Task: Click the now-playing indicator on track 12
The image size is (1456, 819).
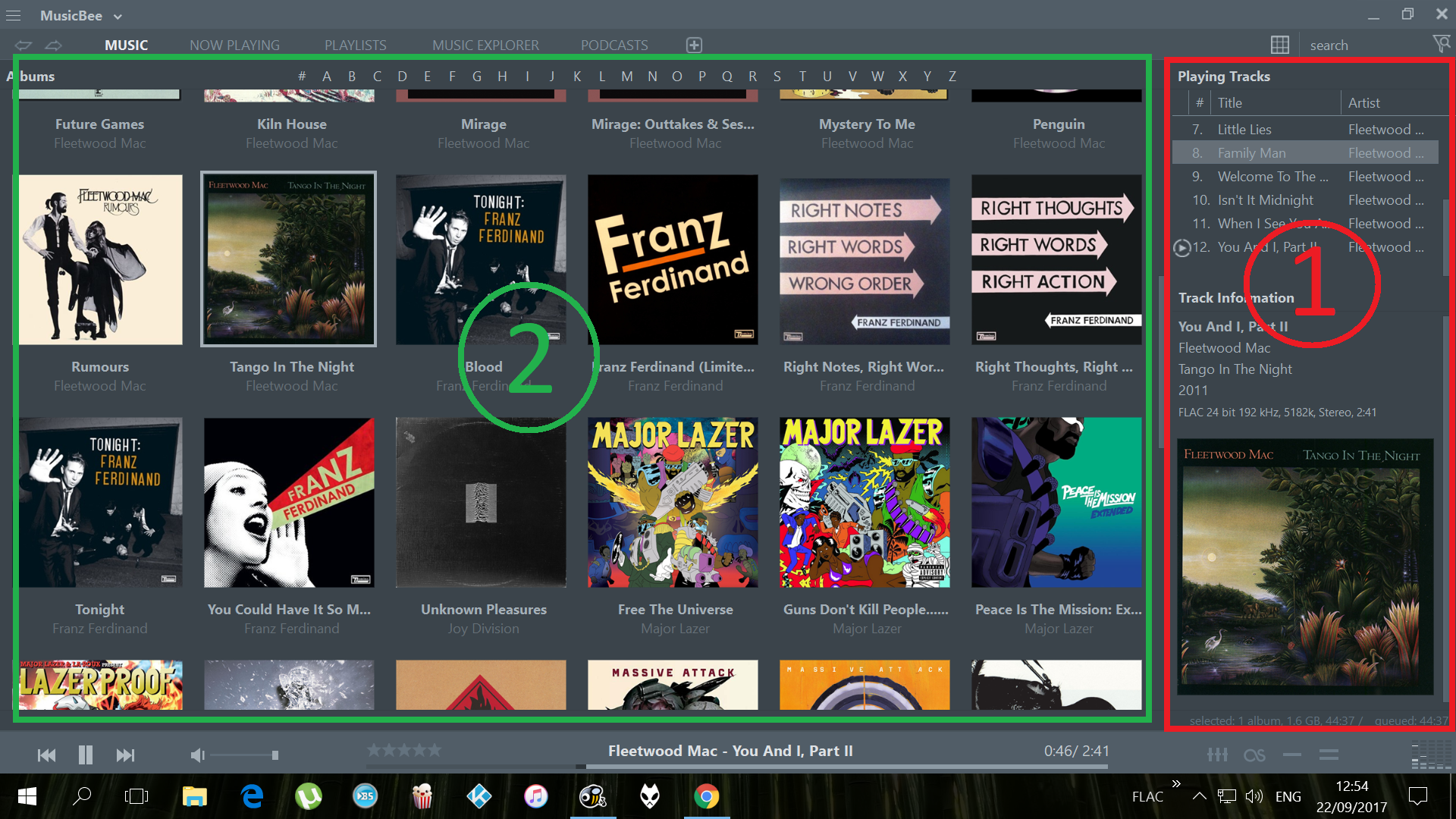Action: tap(1181, 247)
